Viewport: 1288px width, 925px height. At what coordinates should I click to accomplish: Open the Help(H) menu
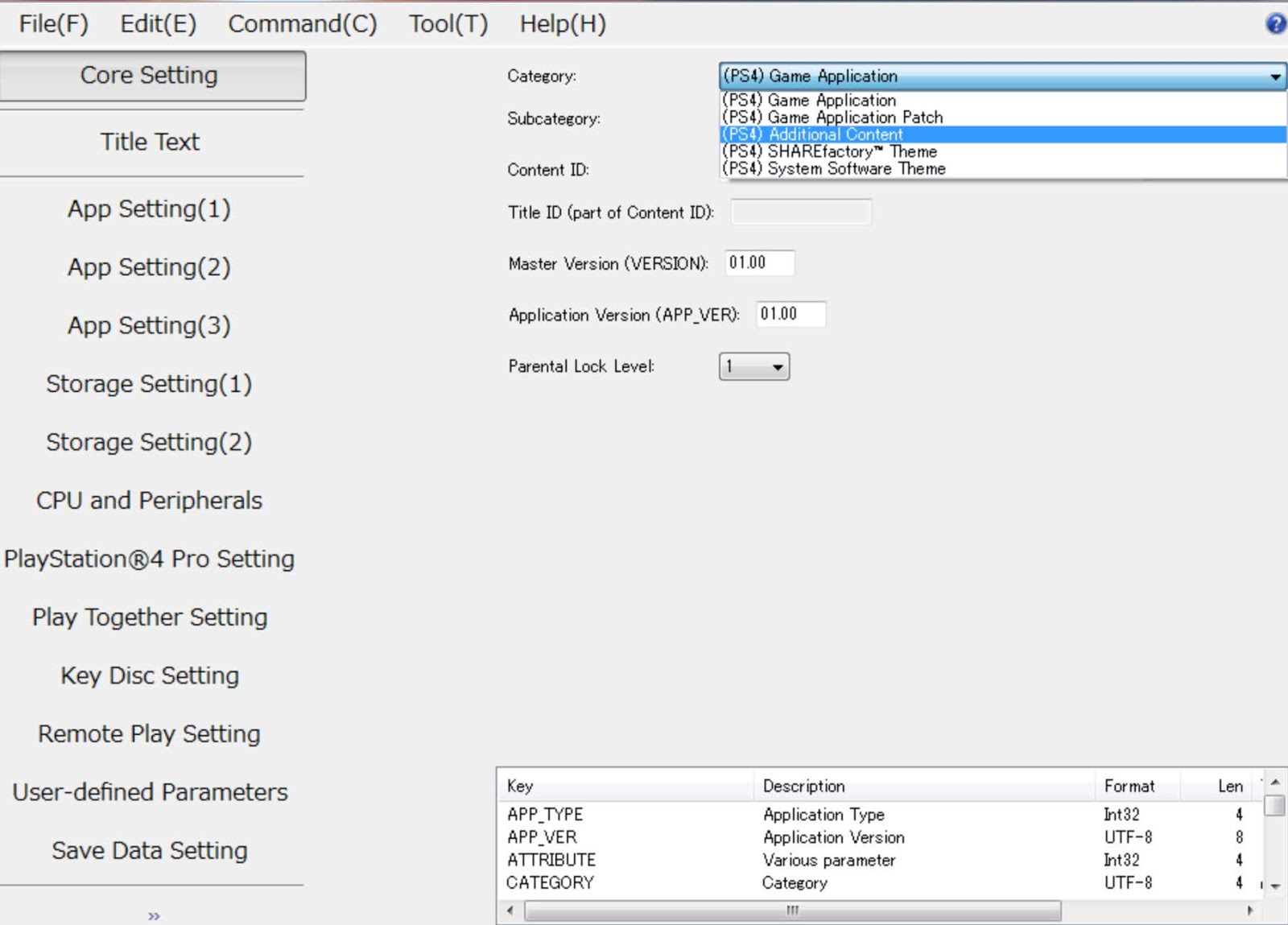tap(562, 23)
